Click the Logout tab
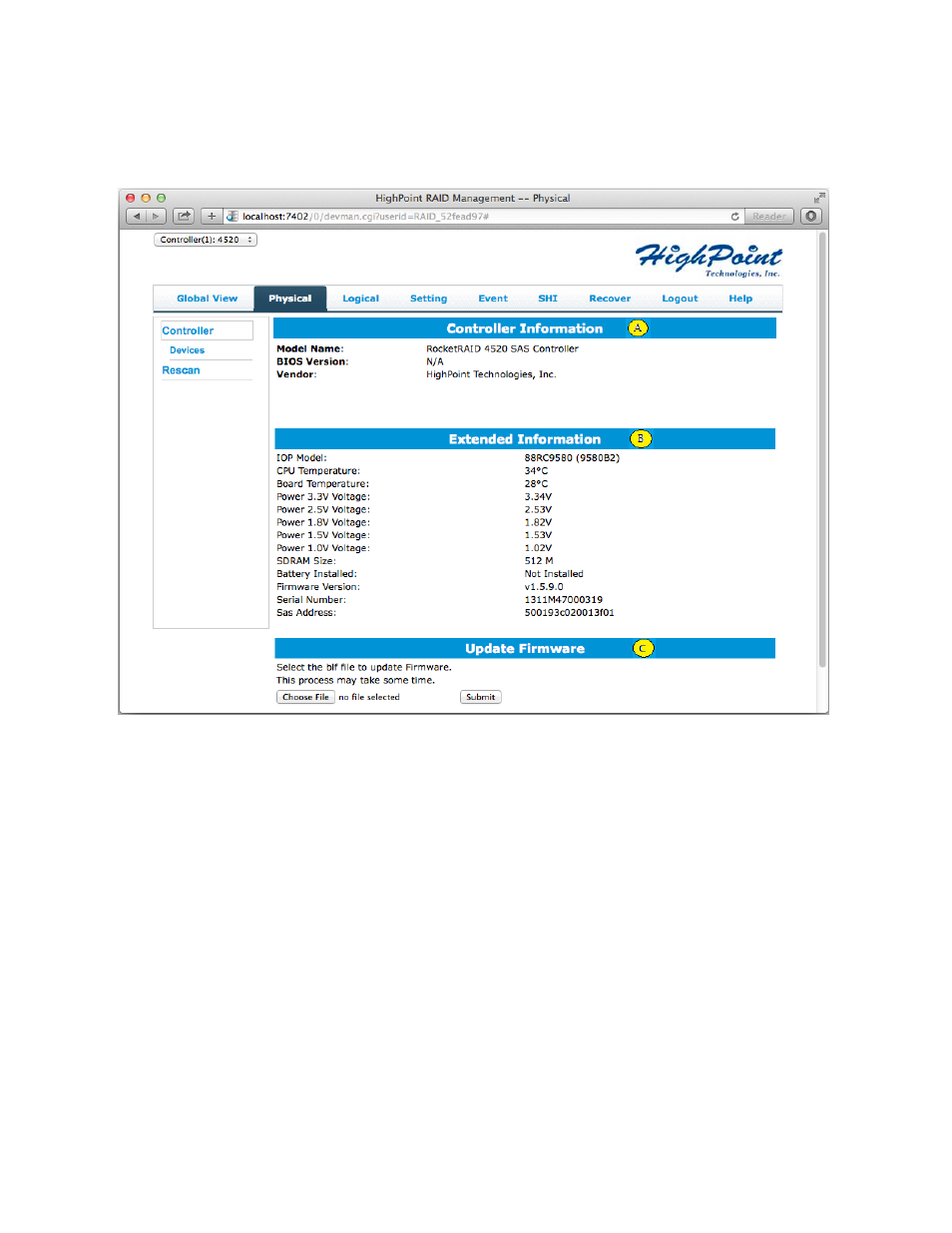This screenshot has height=1233, width=952. pos(681,299)
